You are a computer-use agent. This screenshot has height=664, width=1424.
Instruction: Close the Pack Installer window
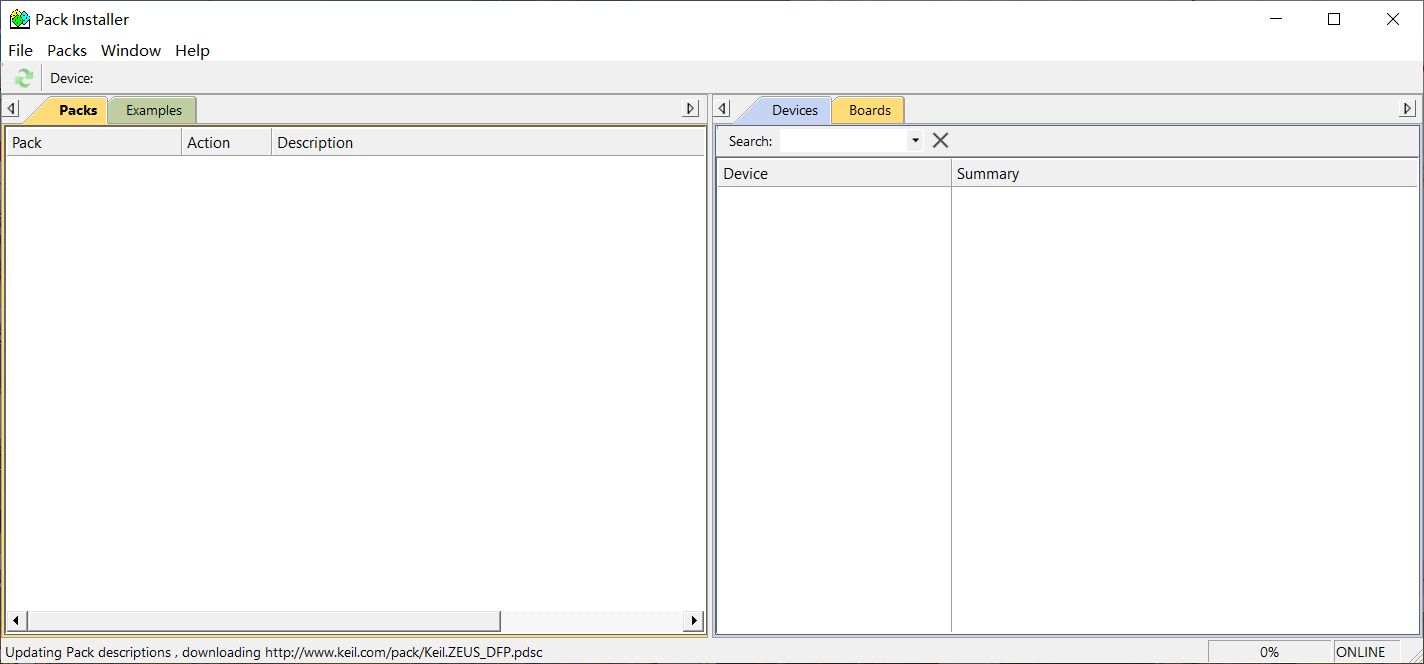coord(1393,19)
